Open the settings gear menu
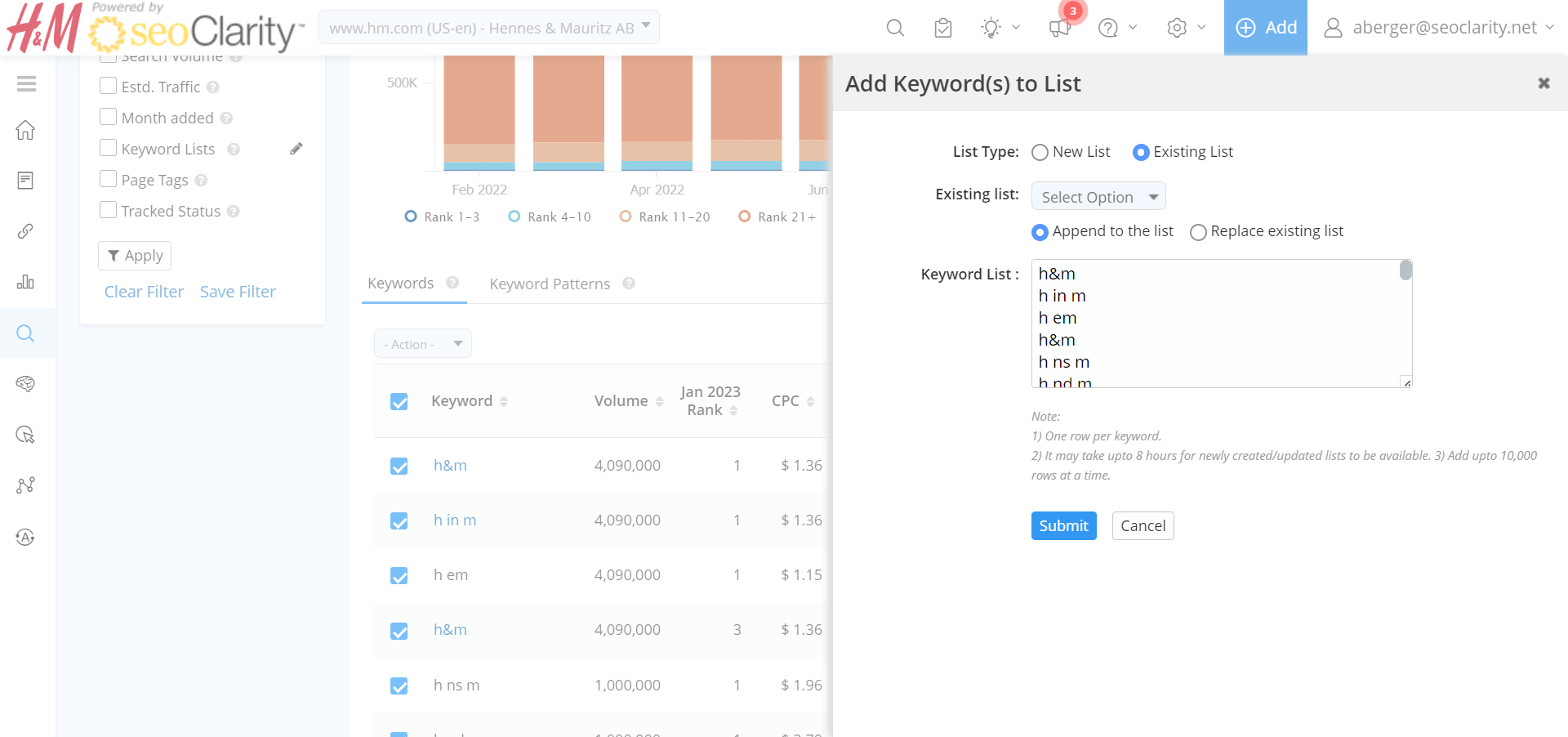Image resolution: width=1568 pixels, height=737 pixels. [1186, 28]
